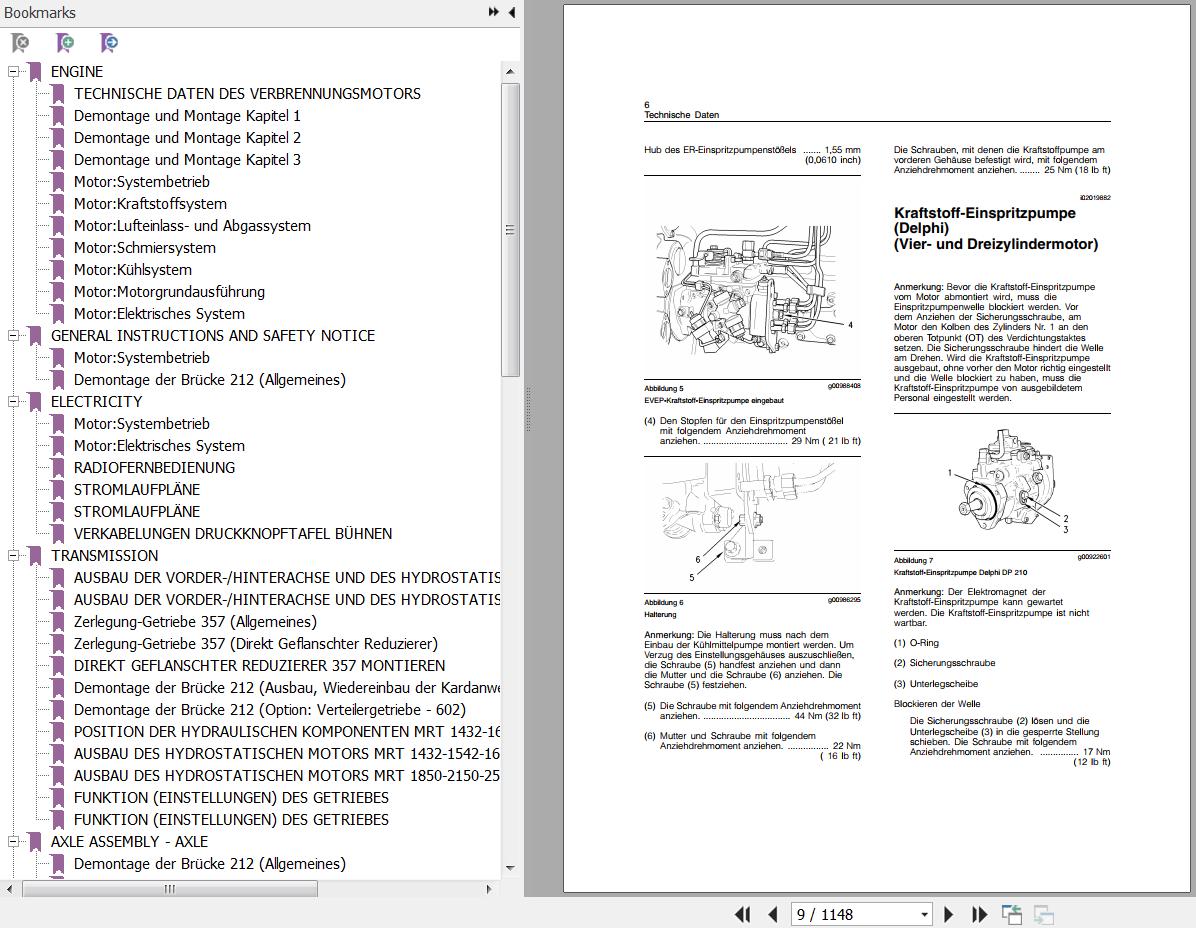The height and width of the screenshot is (928, 1196).
Task: Open Demontage und Montage Kapitel 2
Action: pos(187,138)
